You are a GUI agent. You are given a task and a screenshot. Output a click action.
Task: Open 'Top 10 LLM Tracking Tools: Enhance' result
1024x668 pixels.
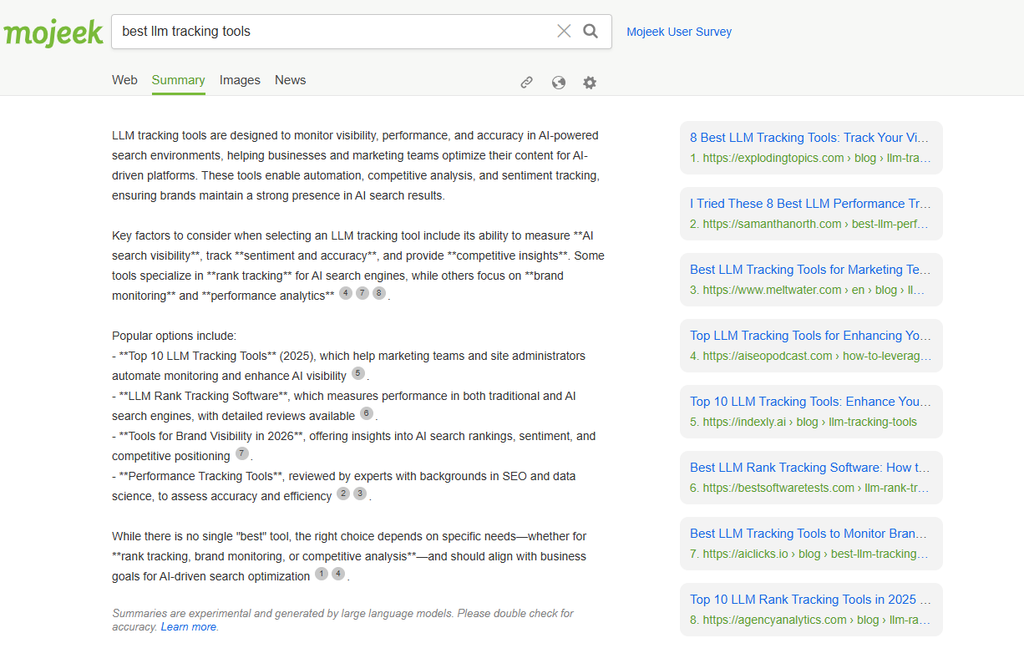point(810,402)
